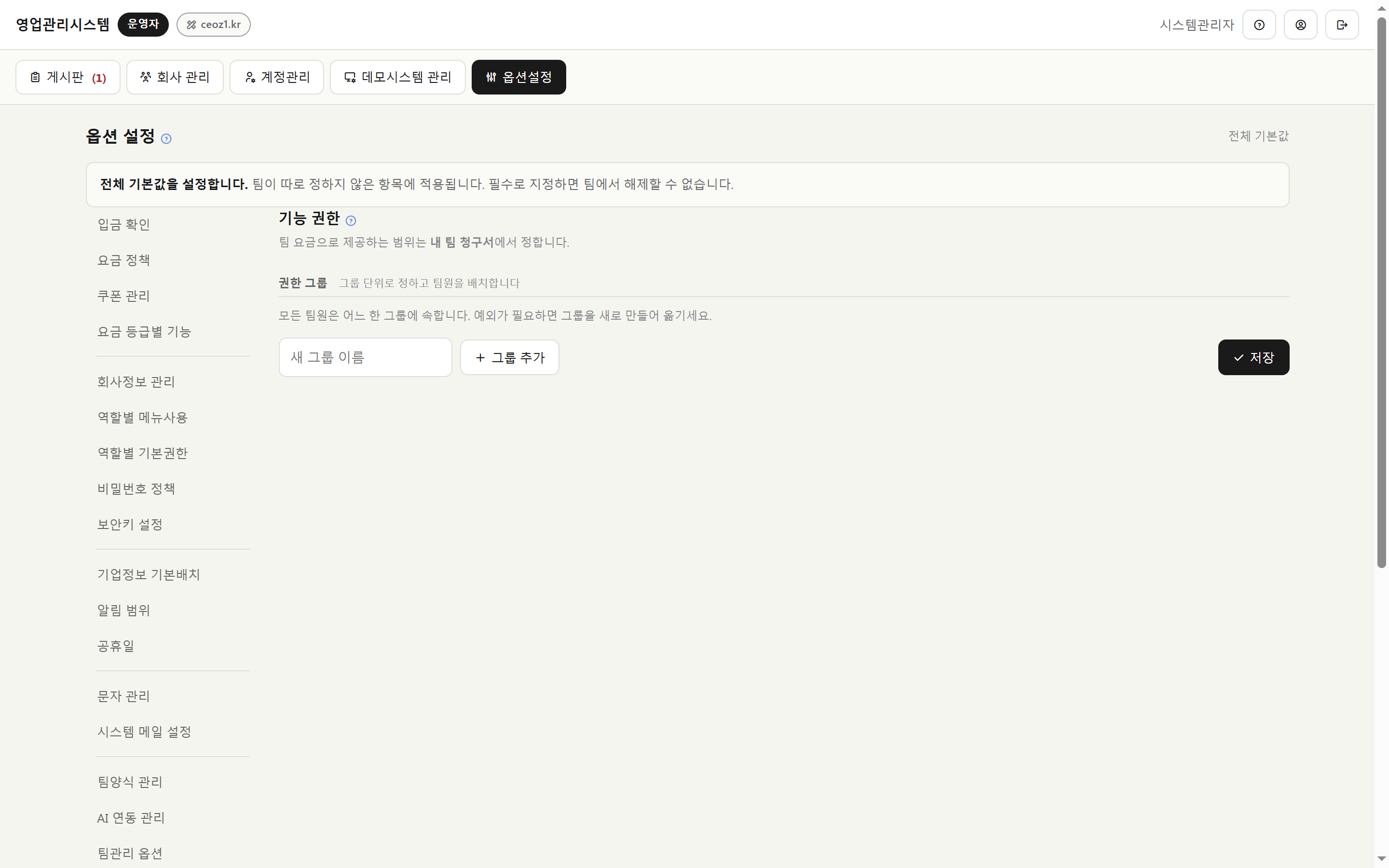The height and width of the screenshot is (868, 1389).
Task: Open the user profile icon
Action: [1300, 25]
